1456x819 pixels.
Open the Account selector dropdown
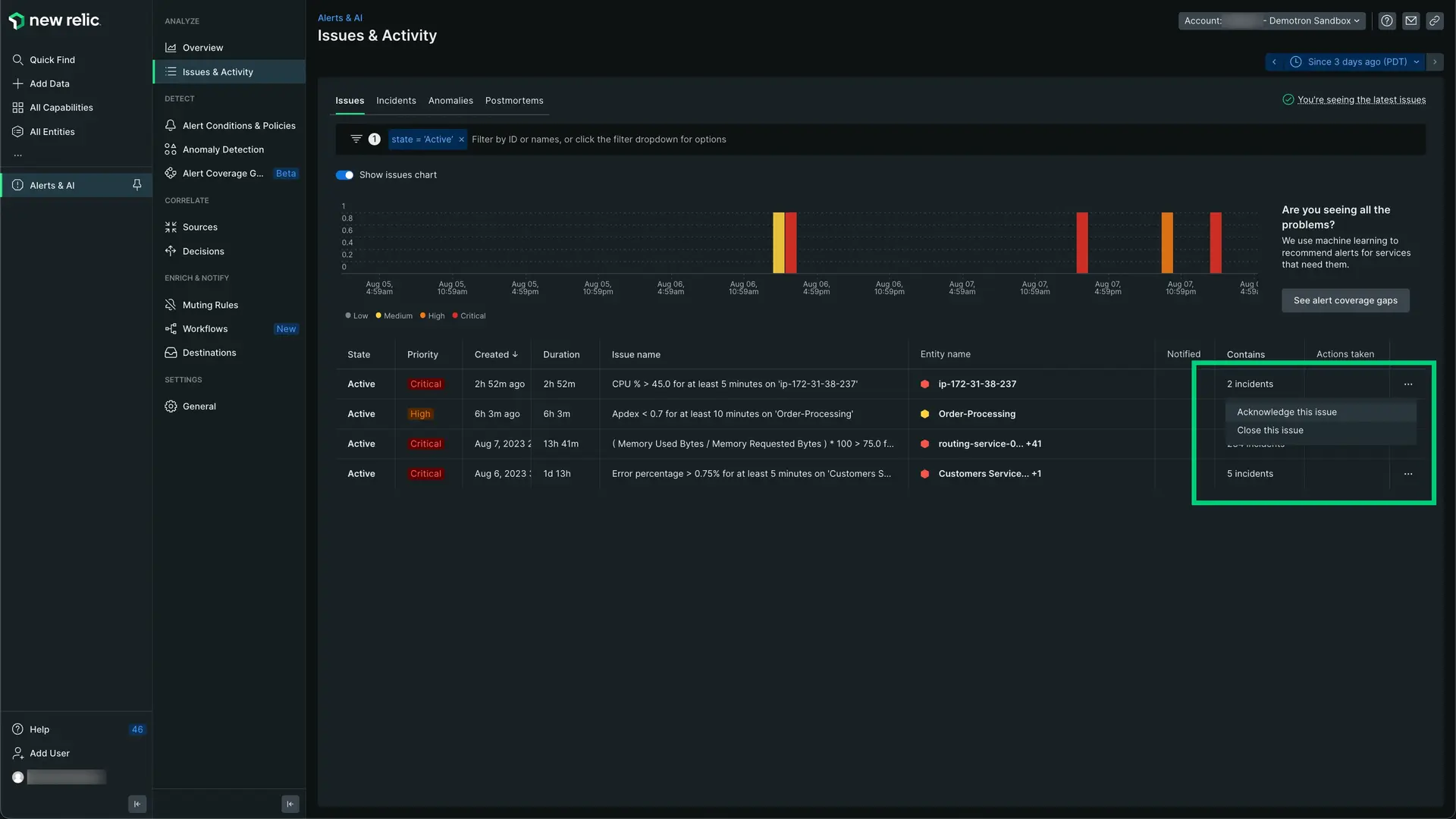point(1272,21)
